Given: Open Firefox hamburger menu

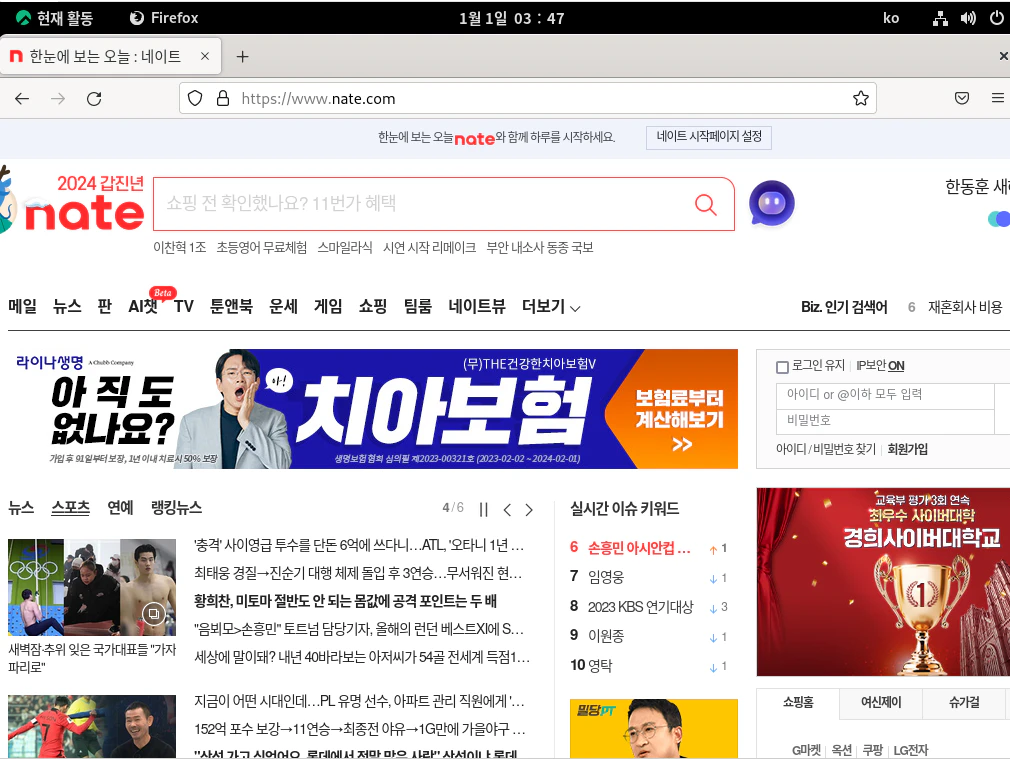Looking at the screenshot, I should 997,99.
